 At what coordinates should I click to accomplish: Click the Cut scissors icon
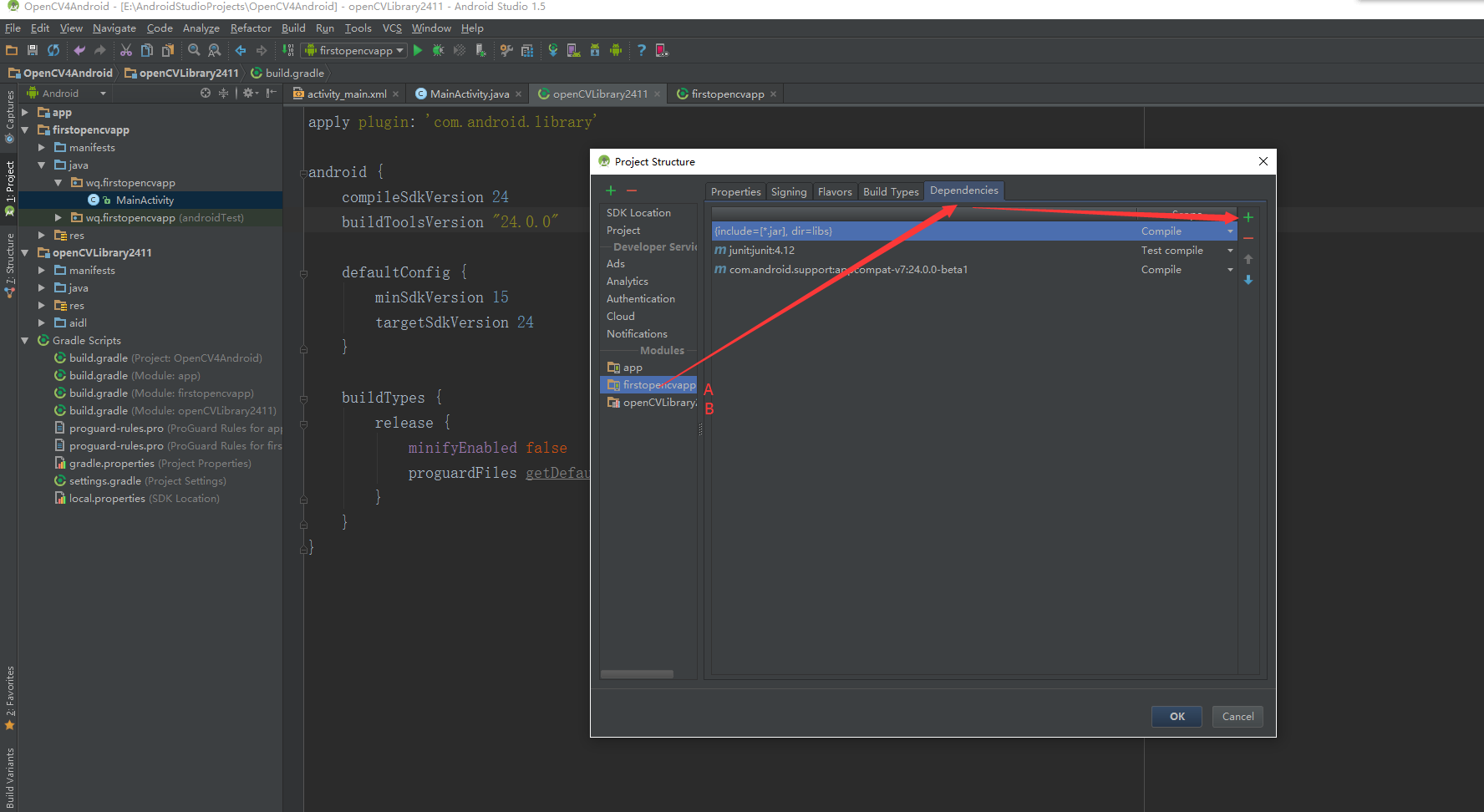coord(126,50)
